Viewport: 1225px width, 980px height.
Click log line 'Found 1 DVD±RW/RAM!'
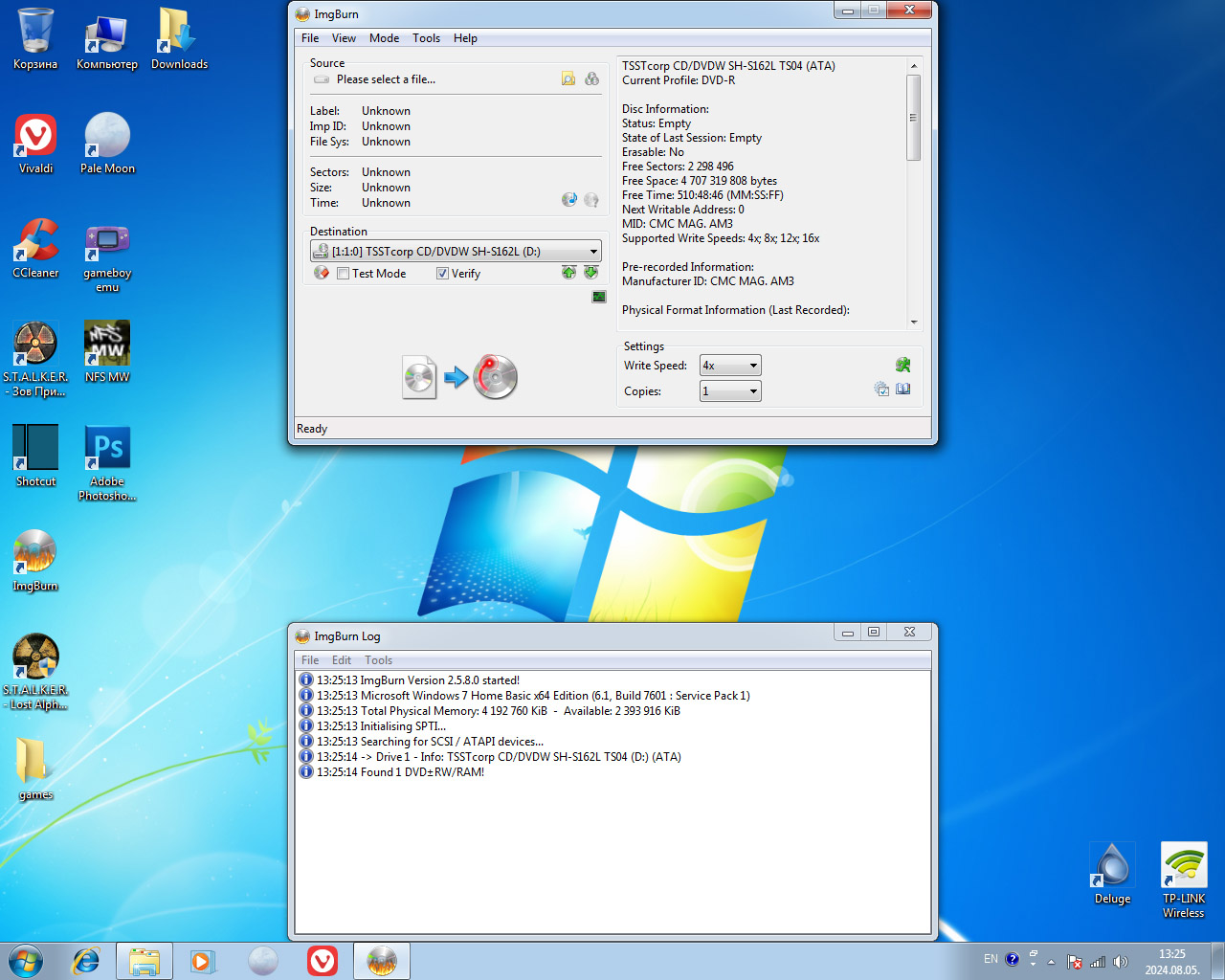423,772
